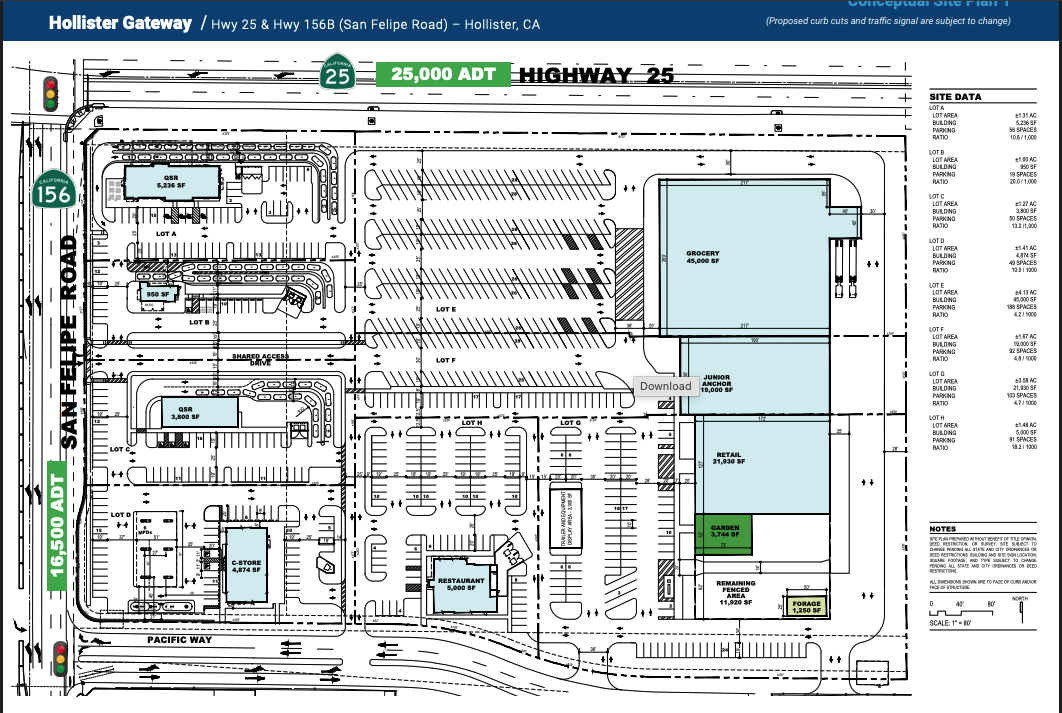The height and width of the screenshot is (713, 1062).
Task: Click the LOT H label on the plan
Action: (x=472, y=423)
